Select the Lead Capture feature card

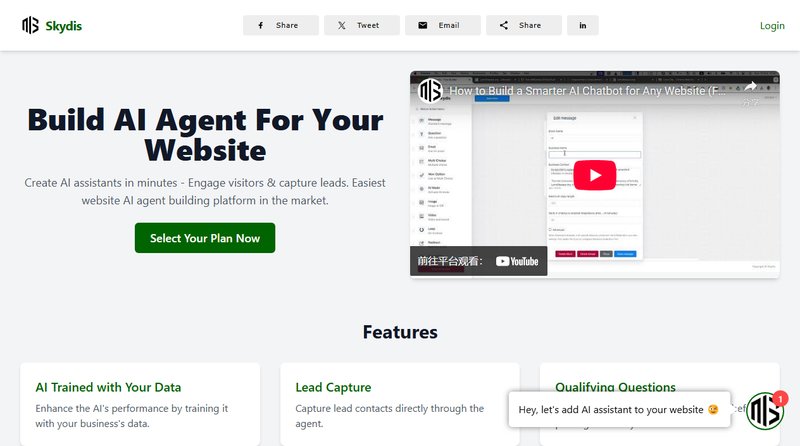pos(400,403)
